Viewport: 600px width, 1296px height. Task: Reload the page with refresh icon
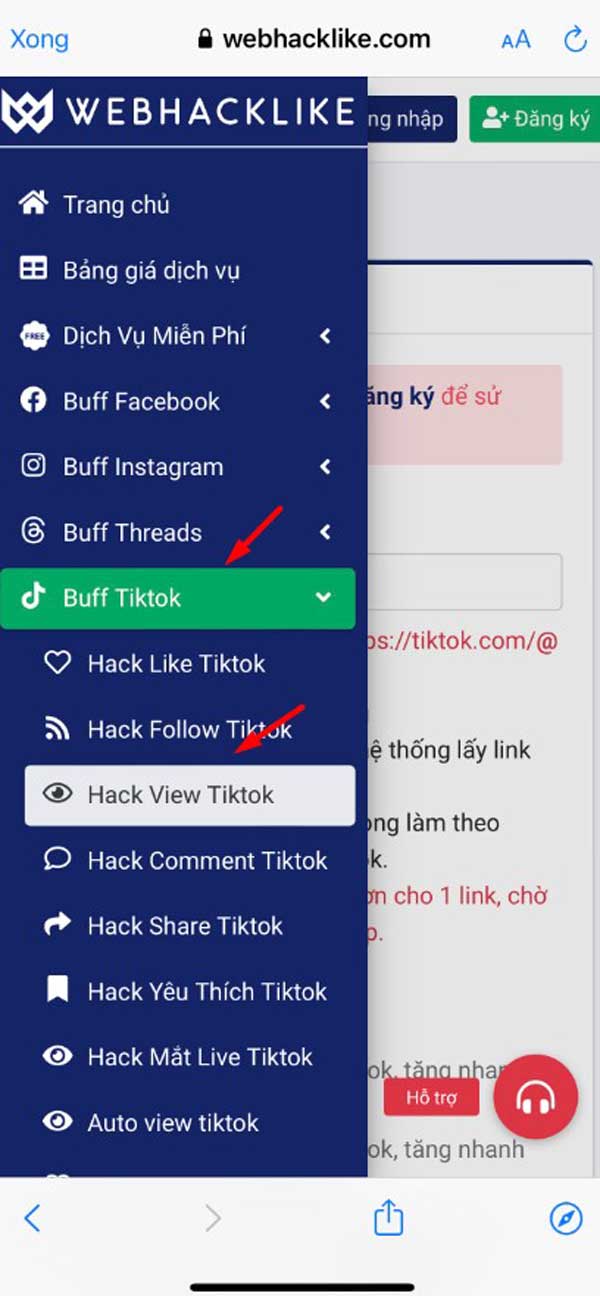pos(575,40)
